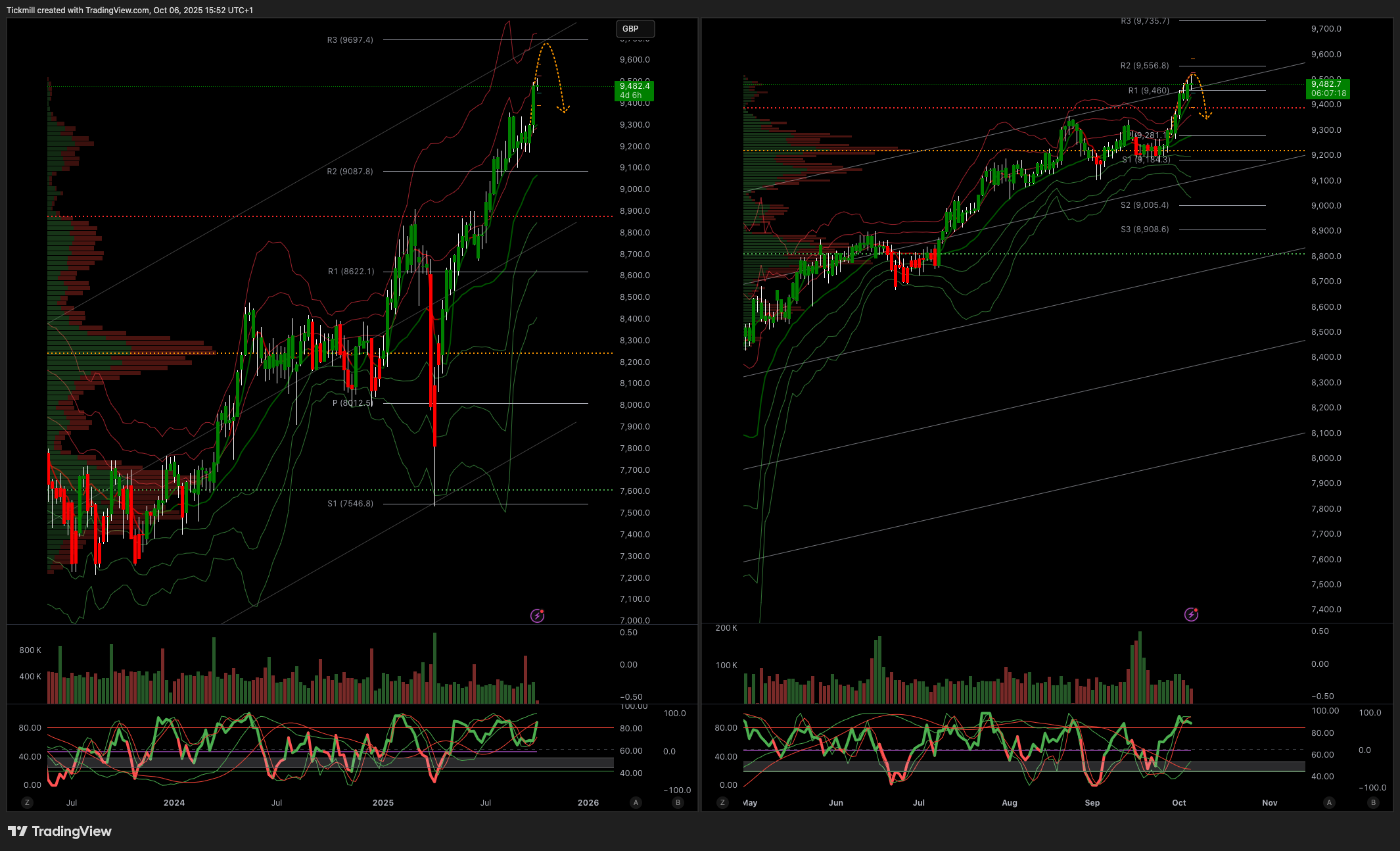Click the TradingView logo at bottom left
The height and width of the screenshot is (851, 1400).
[x=60, y=831]
